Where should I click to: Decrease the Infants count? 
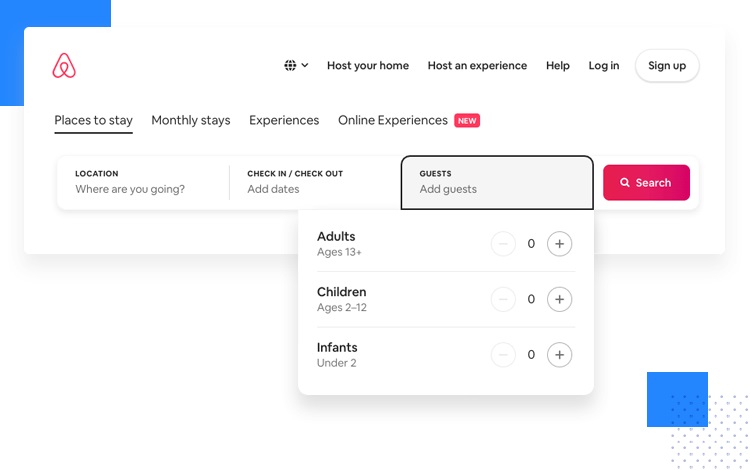(503, 354)
